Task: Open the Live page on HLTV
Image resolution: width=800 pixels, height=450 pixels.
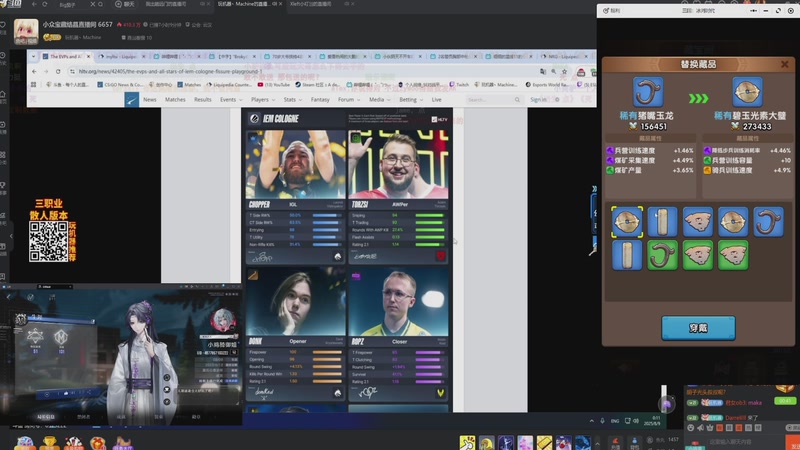Action: tap(436, 99)
